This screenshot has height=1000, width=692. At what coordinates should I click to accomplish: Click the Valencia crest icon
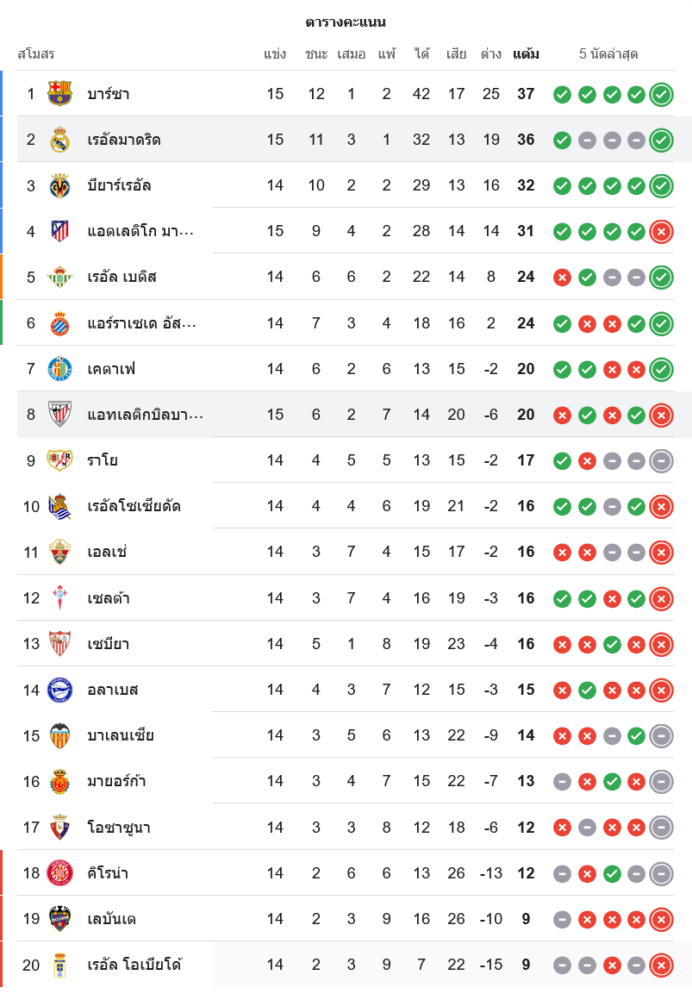click(x=60, y=736)
